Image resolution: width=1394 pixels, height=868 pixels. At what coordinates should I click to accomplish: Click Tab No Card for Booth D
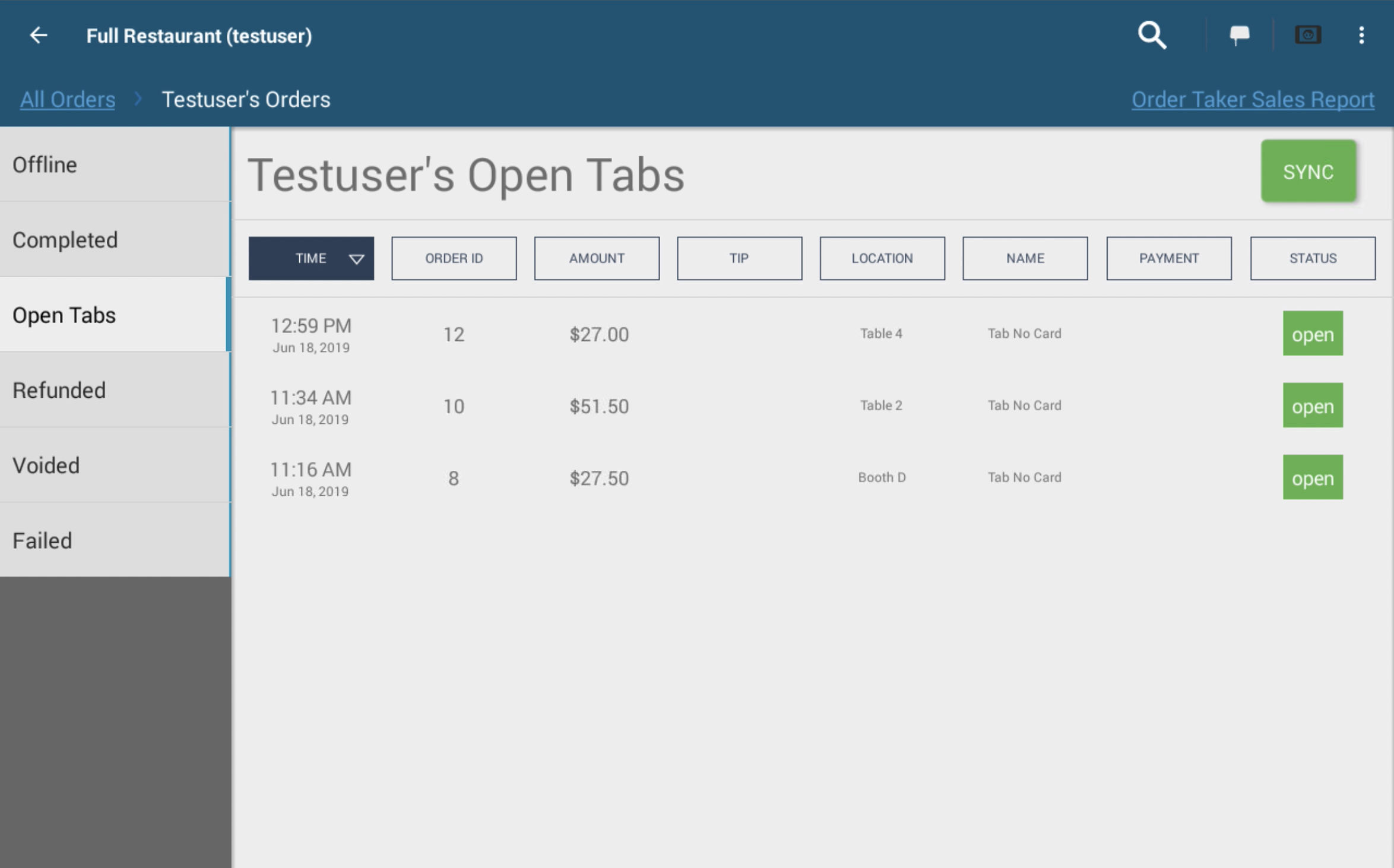pos(1024,477)
